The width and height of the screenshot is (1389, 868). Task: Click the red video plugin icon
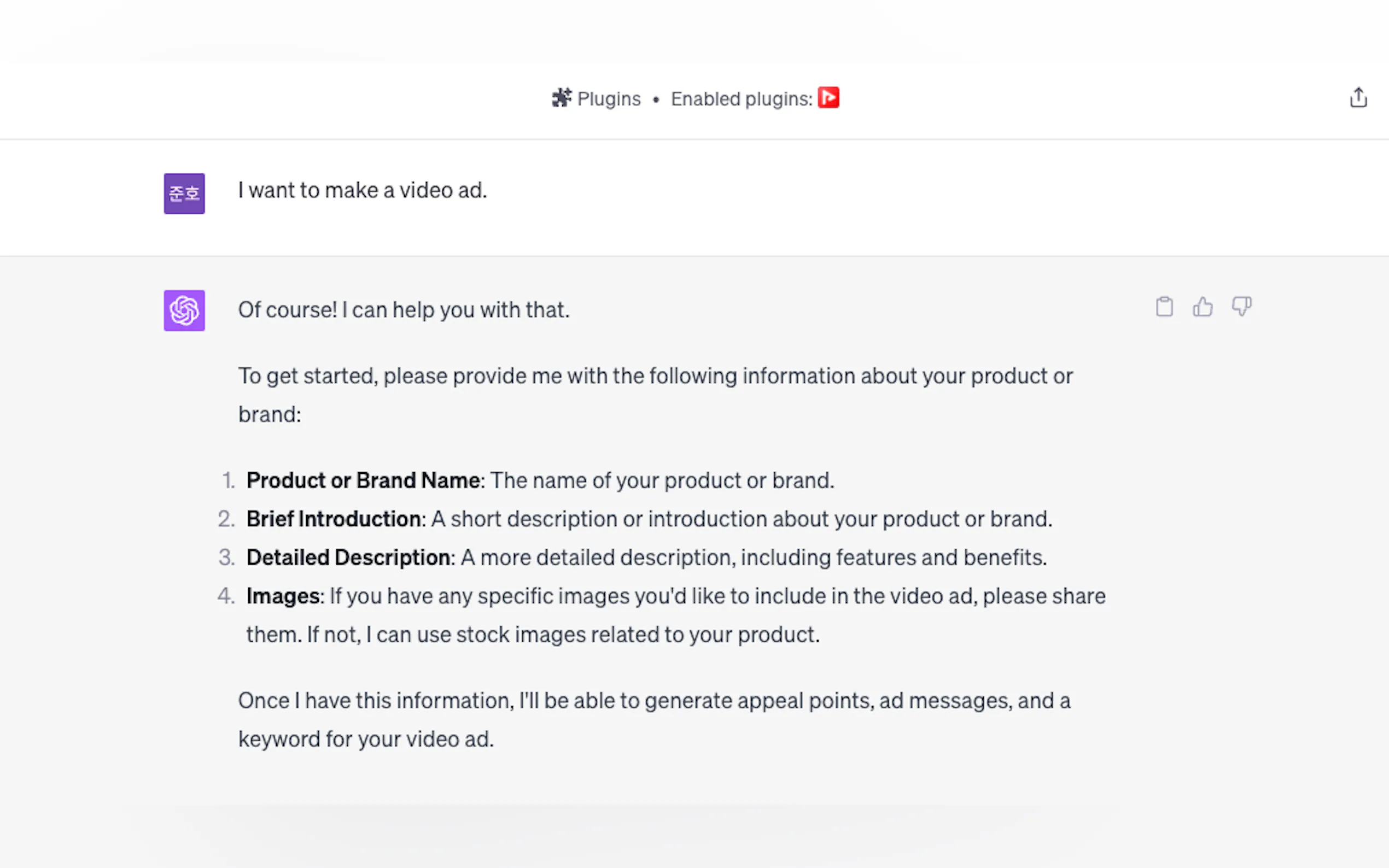pyautogui.click(x=828, y=98)
